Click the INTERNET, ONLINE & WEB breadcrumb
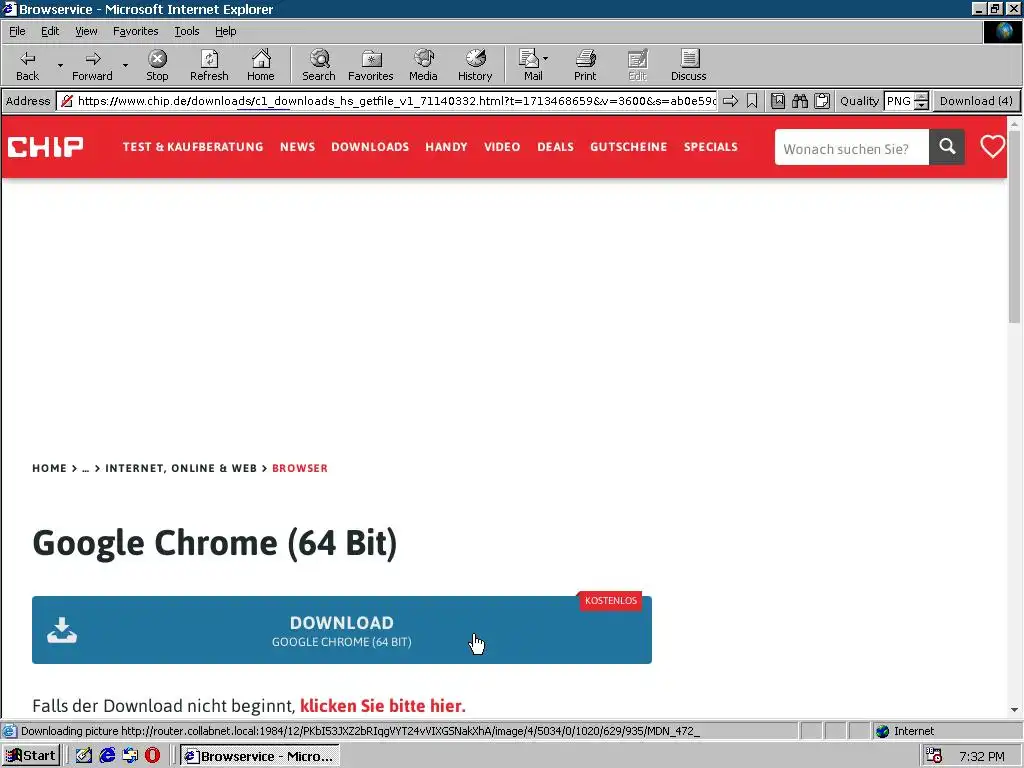The image size is (1024, 768). pos(181,468)
